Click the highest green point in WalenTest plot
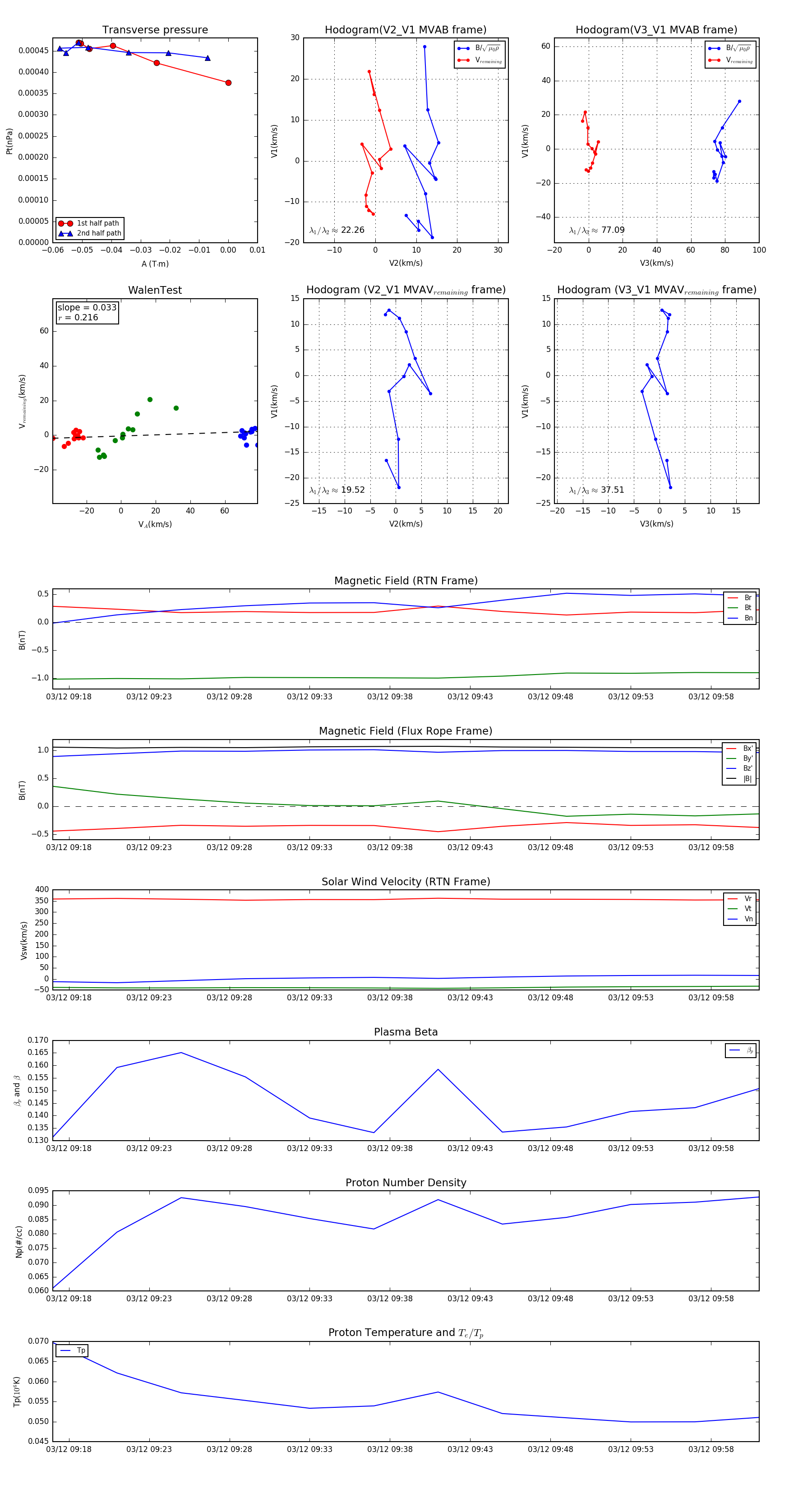Image resolution: width=812 pixels, height=1489 pixels. [150, 399]
